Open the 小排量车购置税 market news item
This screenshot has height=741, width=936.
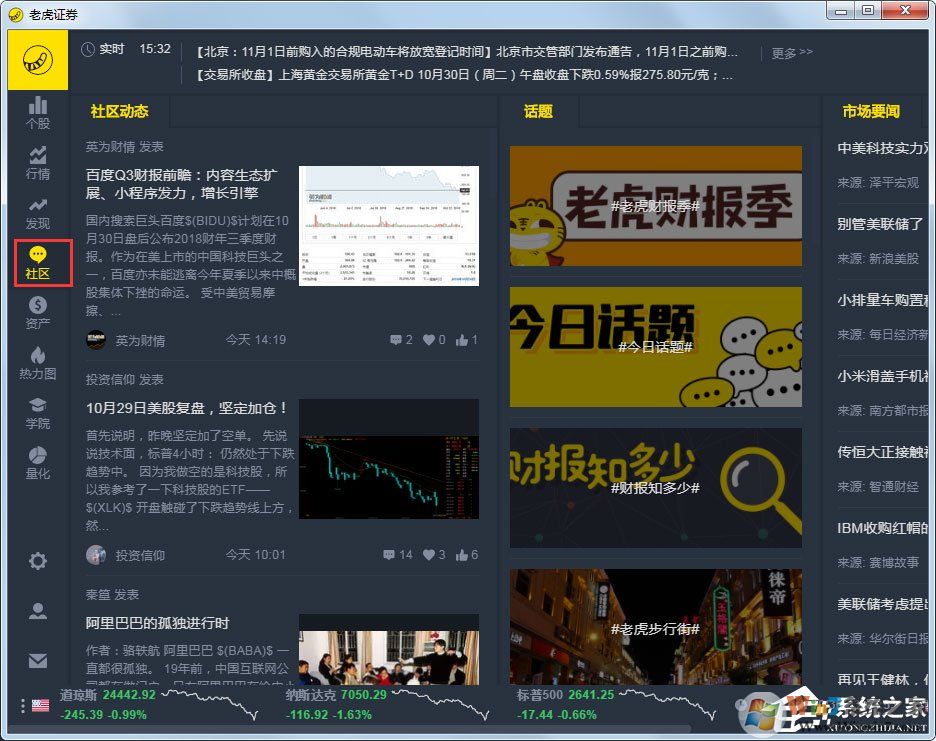[x=883, y=300]
